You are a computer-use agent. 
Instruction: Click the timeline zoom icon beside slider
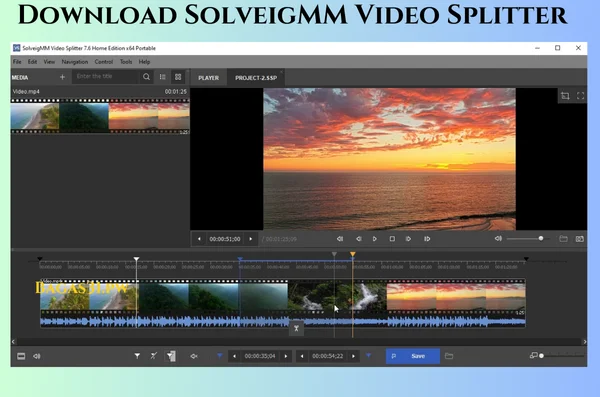coord(533,356)
